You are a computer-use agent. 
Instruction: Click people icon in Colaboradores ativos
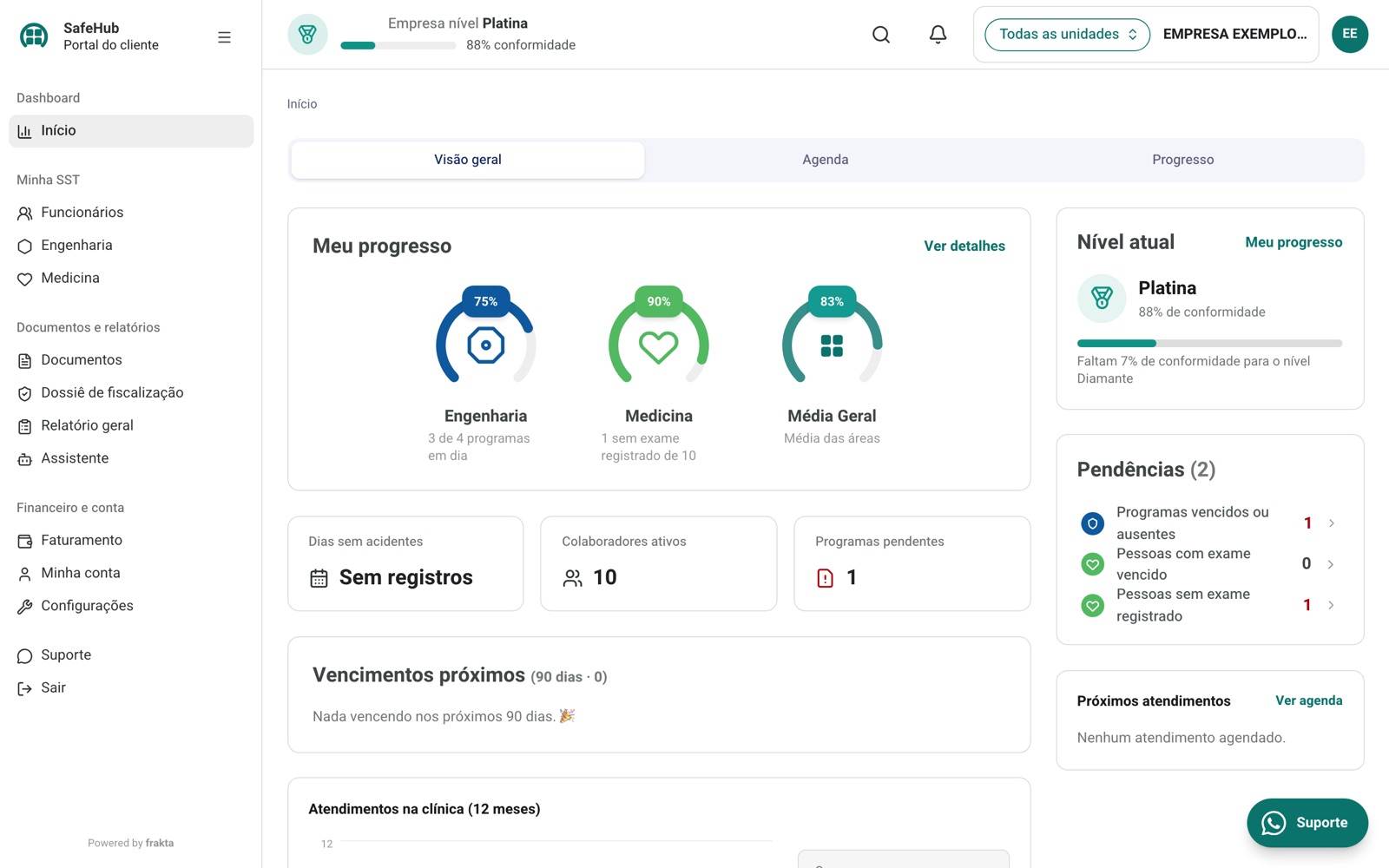pyautogui.click(x=573, y=578)
